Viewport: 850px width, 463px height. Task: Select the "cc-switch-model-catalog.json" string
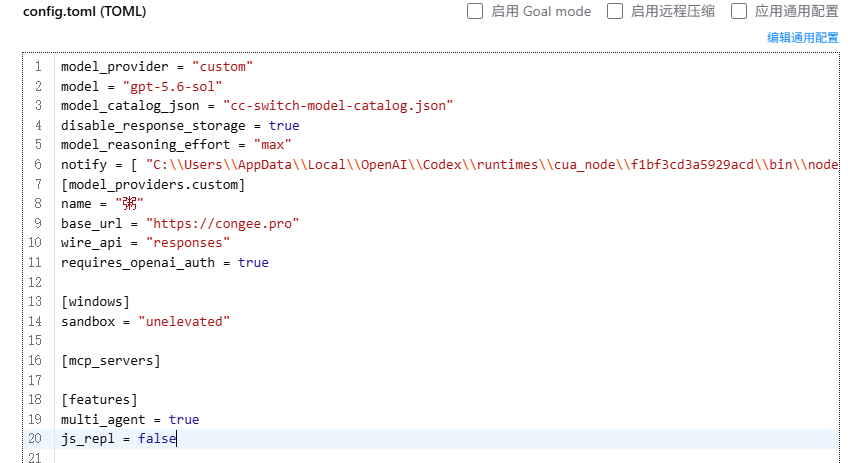[338, 106]
